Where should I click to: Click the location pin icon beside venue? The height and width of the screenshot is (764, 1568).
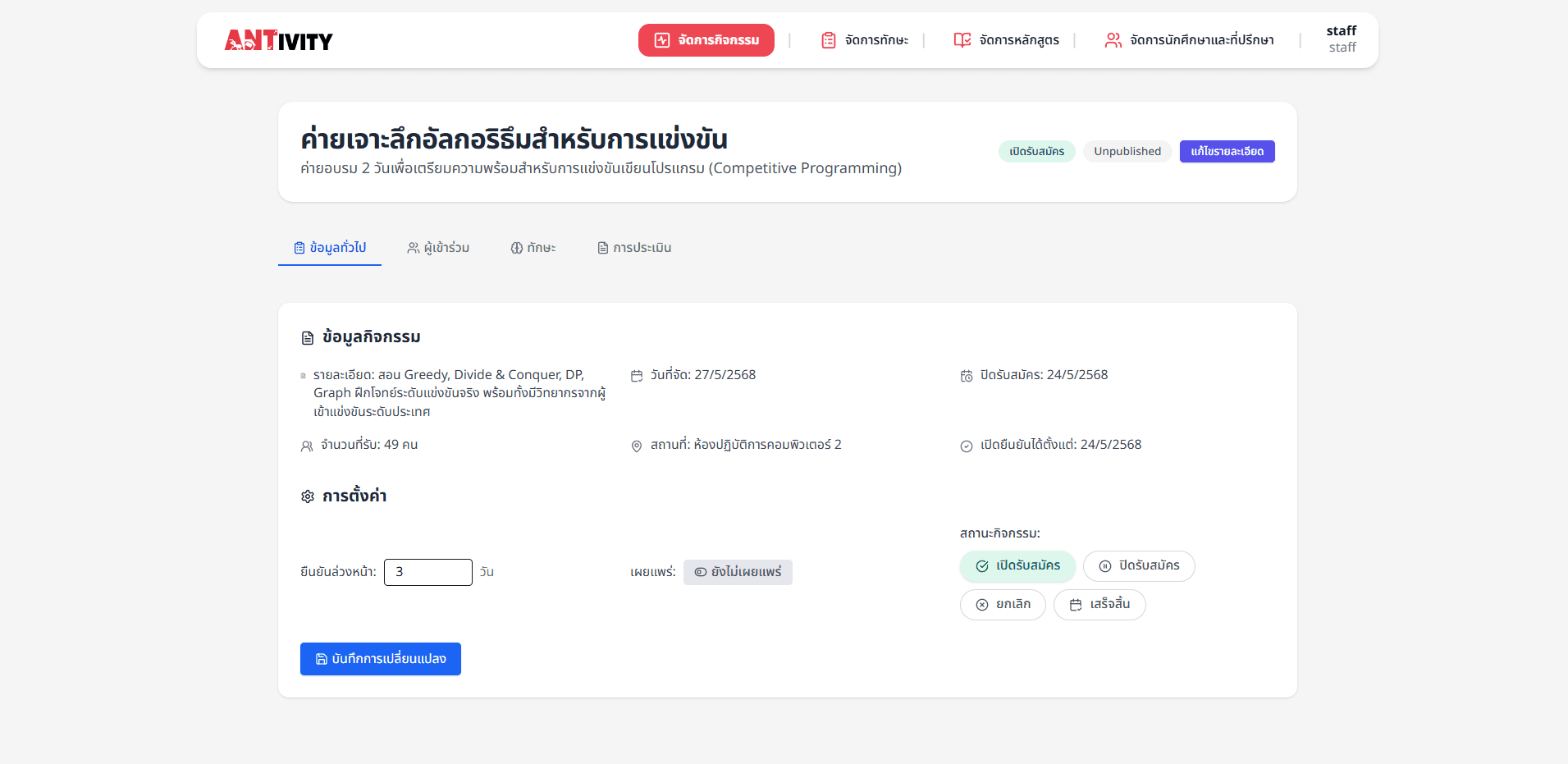[x=637, y=446]
